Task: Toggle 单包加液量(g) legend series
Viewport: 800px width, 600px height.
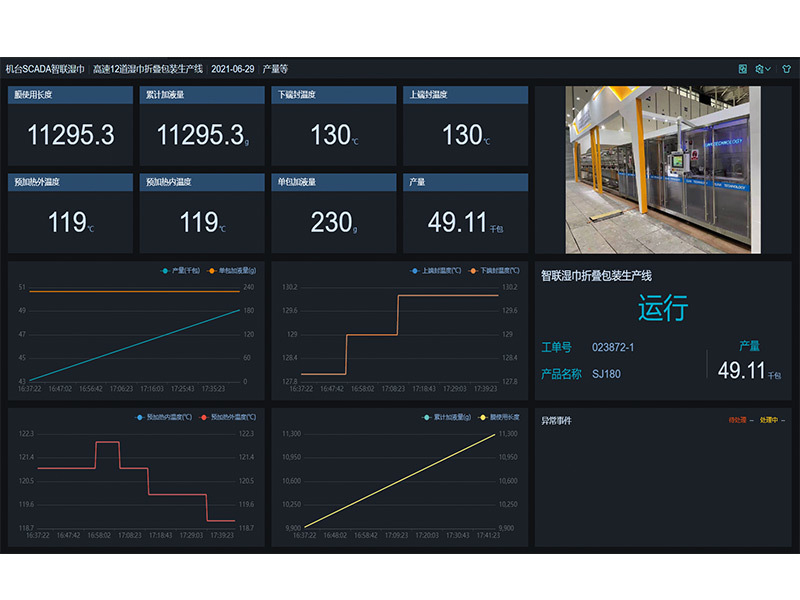Action: pyautogui.click(x=232, y=270)
